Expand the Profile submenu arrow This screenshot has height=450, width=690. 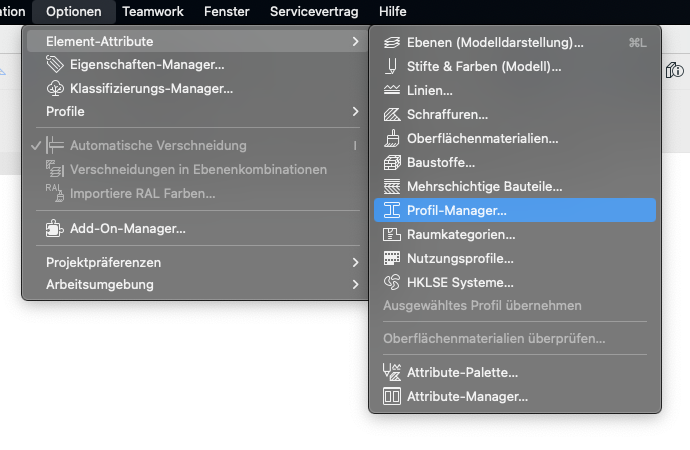[x=355, y=111]
